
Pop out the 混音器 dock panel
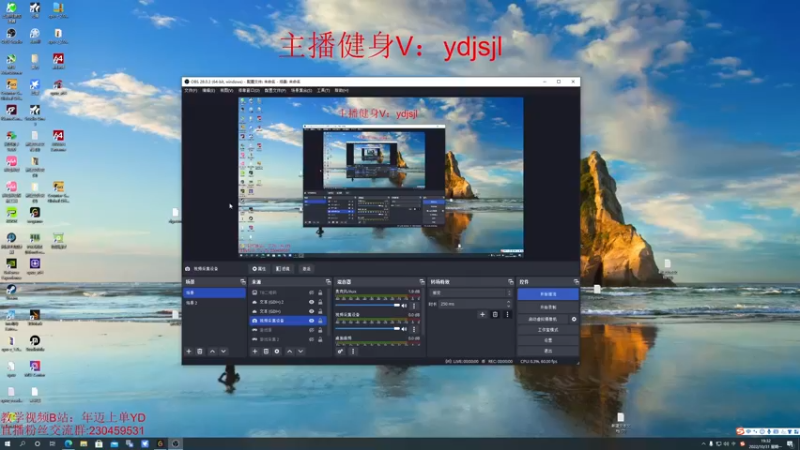(x=422, y=282)
